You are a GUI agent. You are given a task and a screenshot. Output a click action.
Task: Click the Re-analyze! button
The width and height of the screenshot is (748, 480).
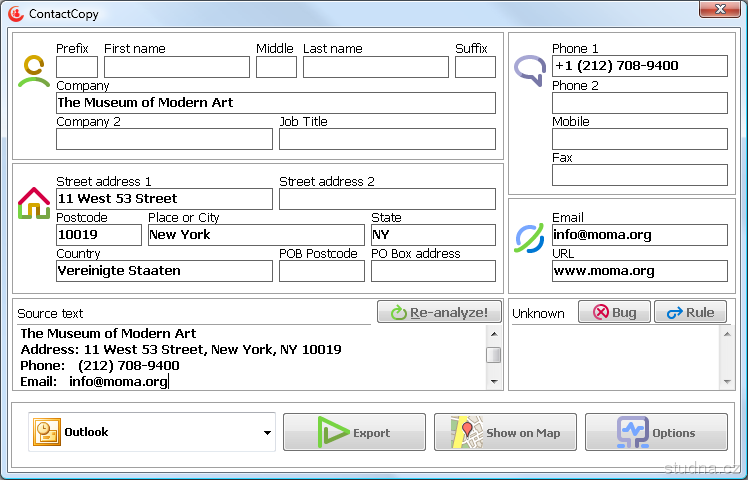(439, 312)
